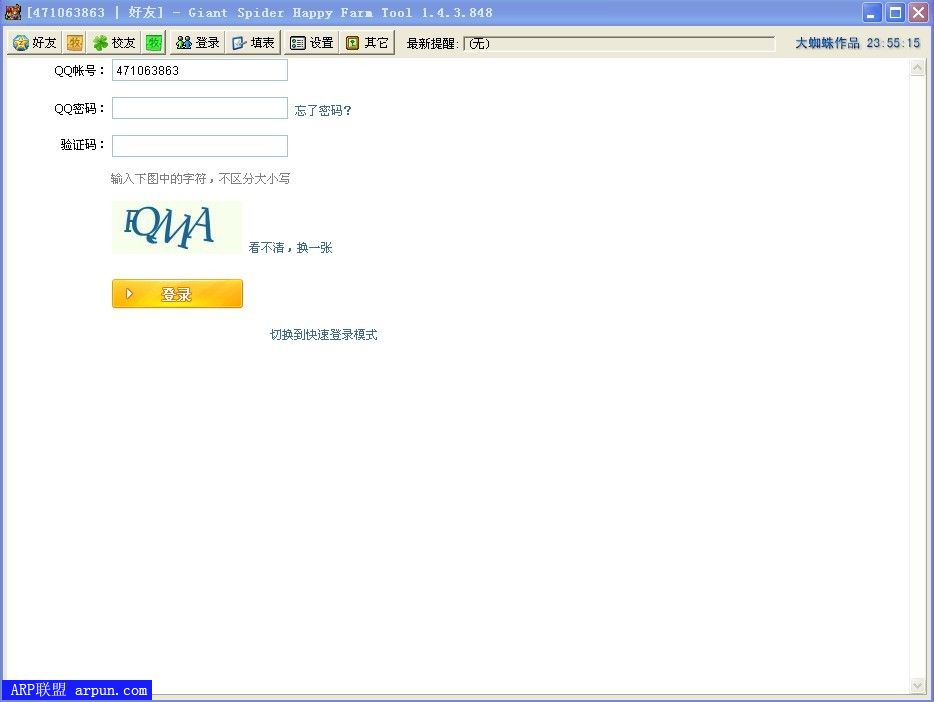This screenshot has height=702, width=934.
Task: Click the scrollbar up arrow
Action: pos(917,68)
